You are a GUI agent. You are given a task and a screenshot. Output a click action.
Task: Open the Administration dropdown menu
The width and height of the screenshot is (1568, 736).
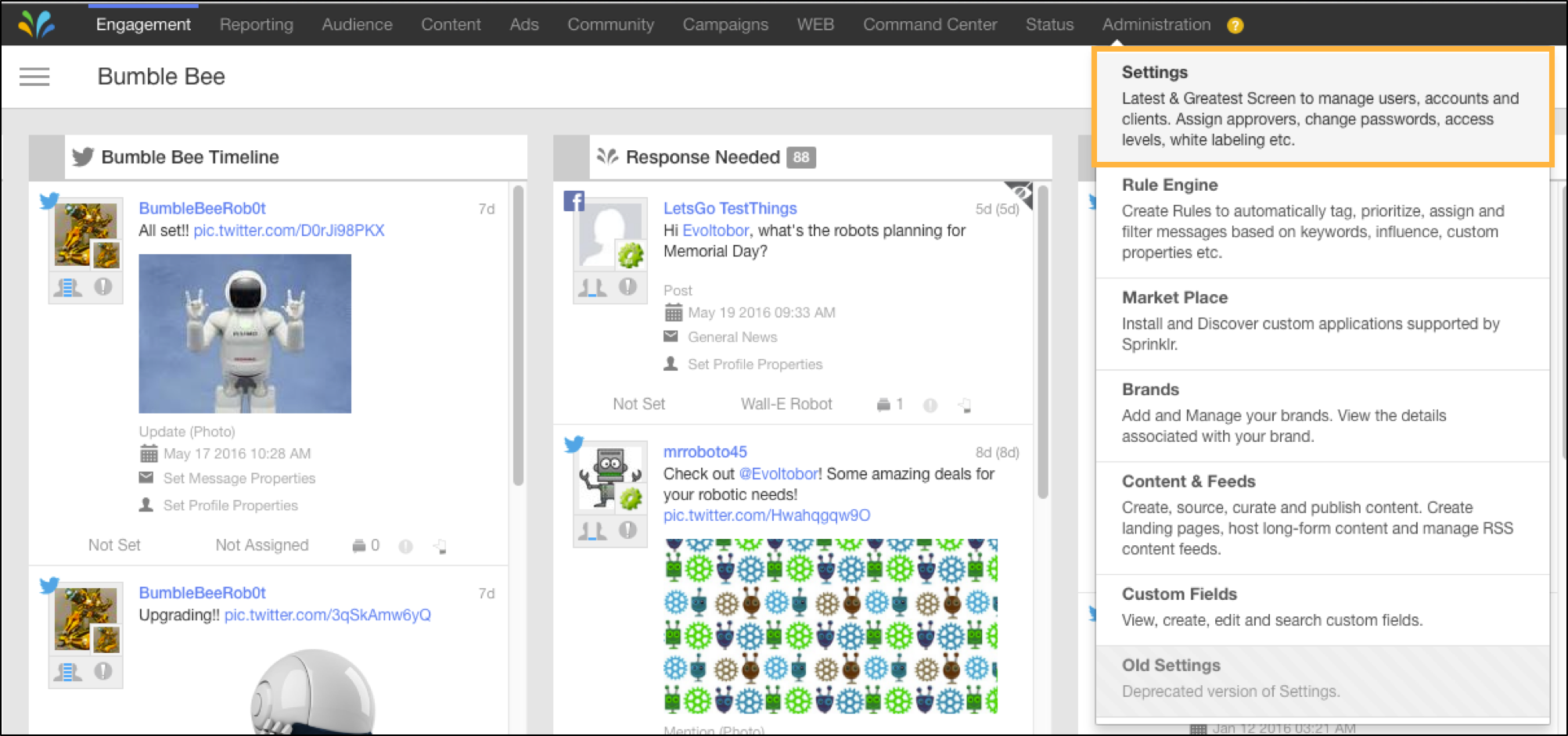[1156, 24]
